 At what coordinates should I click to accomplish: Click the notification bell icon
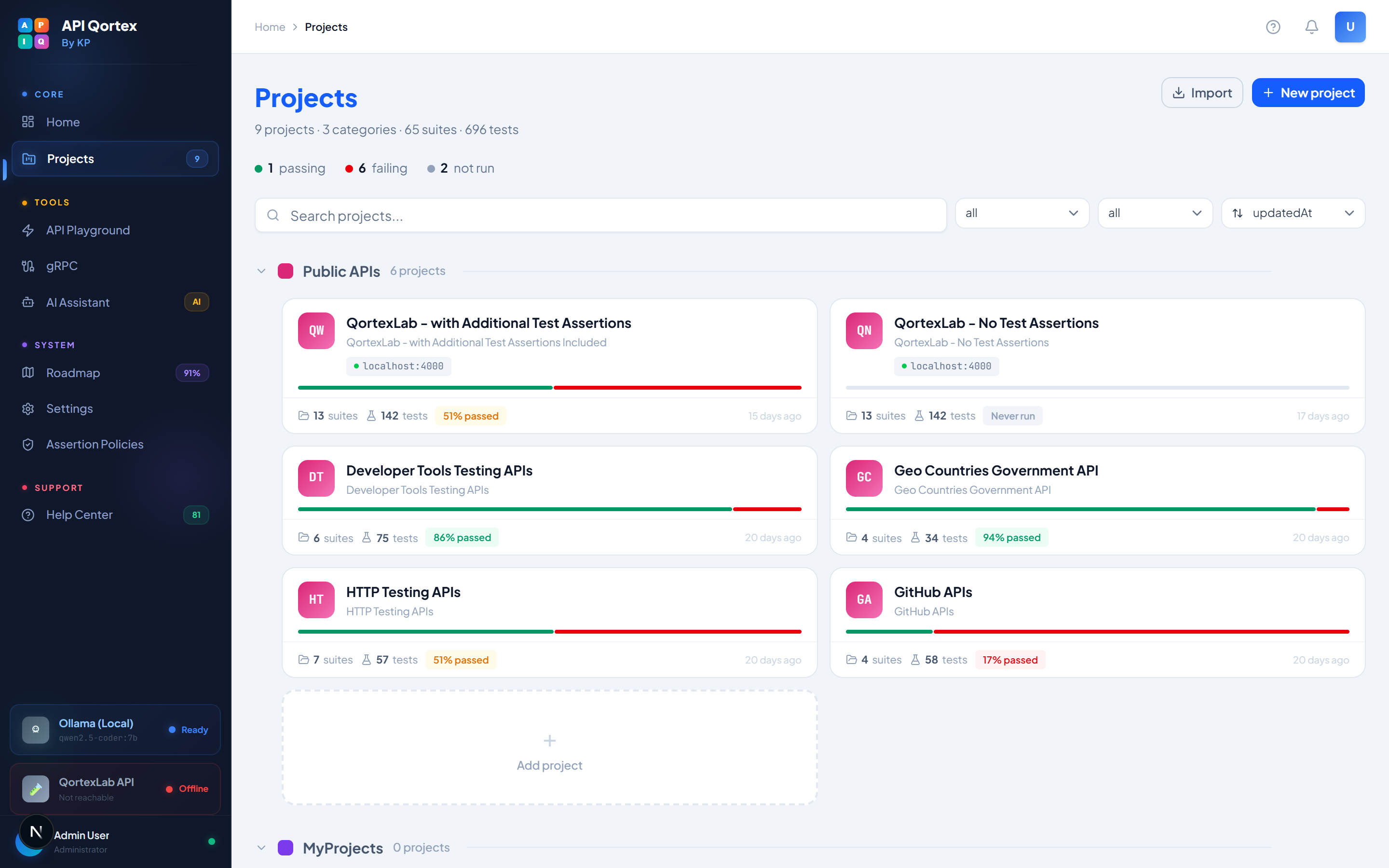1311,27
